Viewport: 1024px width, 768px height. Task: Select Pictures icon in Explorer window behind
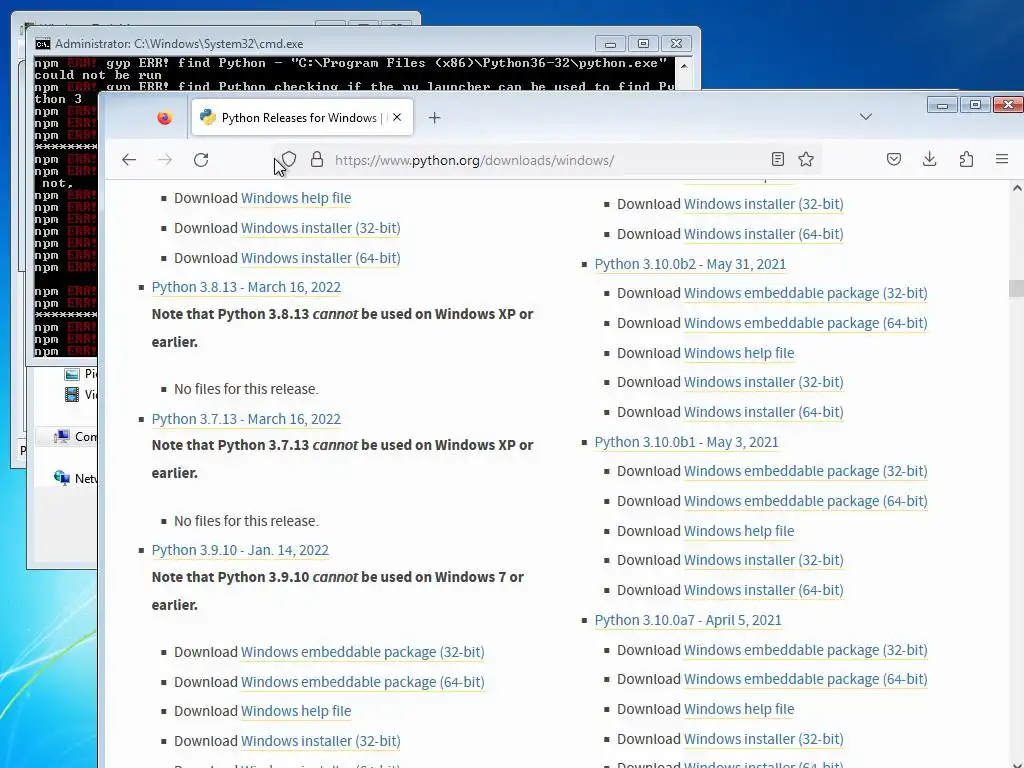point(72,374)
